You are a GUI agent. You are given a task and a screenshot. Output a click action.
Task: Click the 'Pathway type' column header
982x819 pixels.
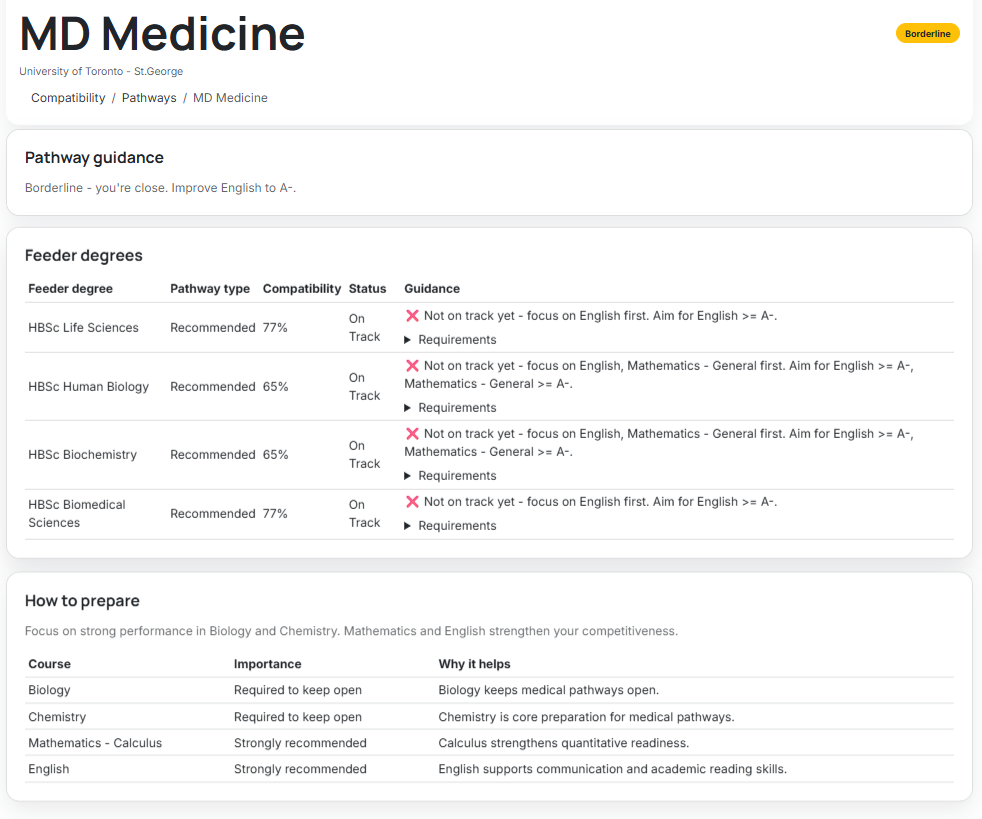tap(210, 289)
